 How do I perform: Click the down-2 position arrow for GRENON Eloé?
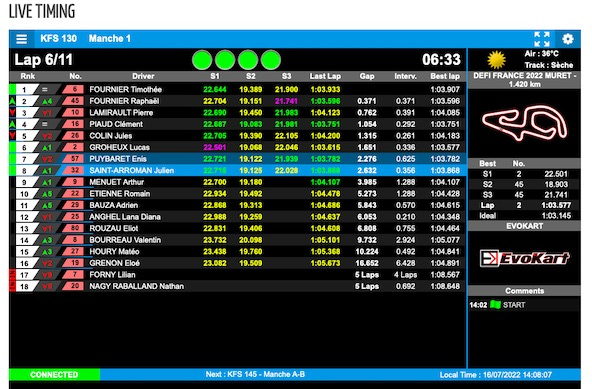[x=47, y=263]
